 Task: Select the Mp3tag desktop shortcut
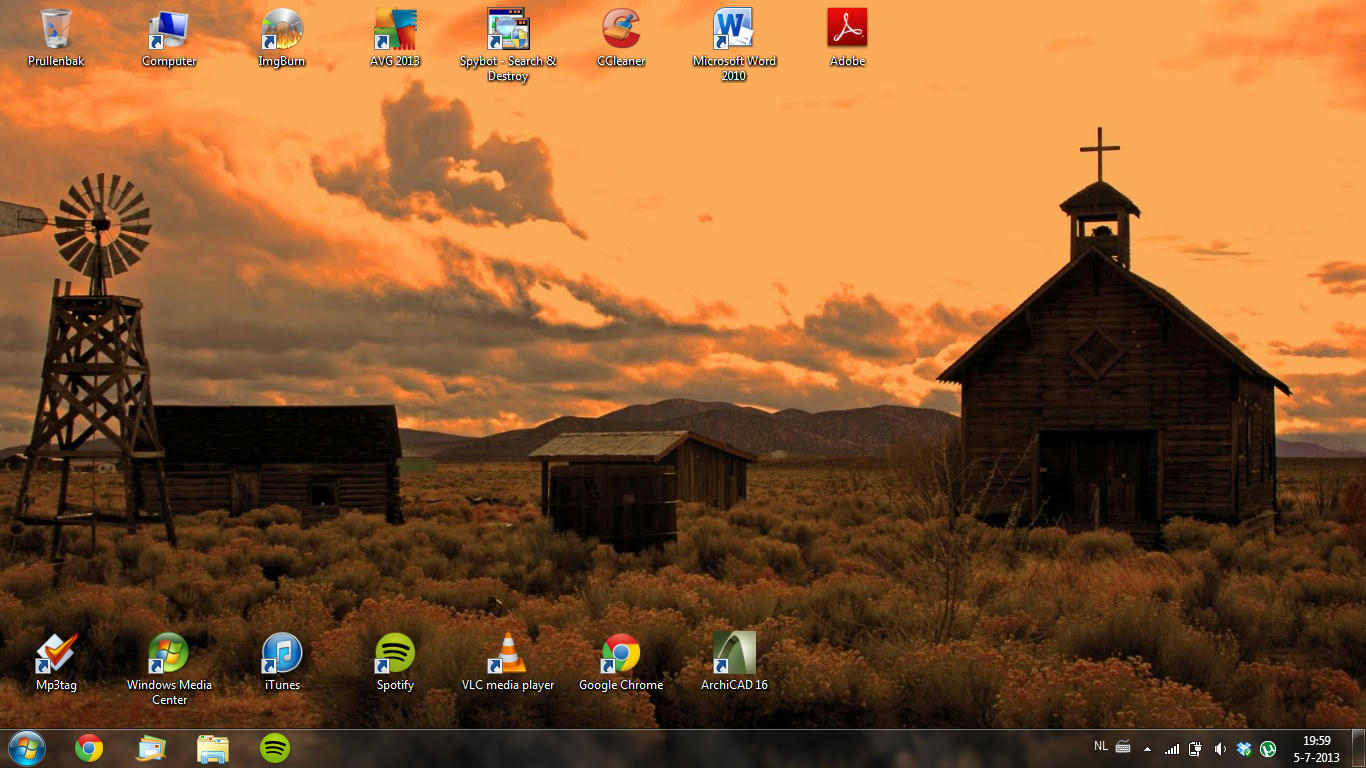[56, 654]
